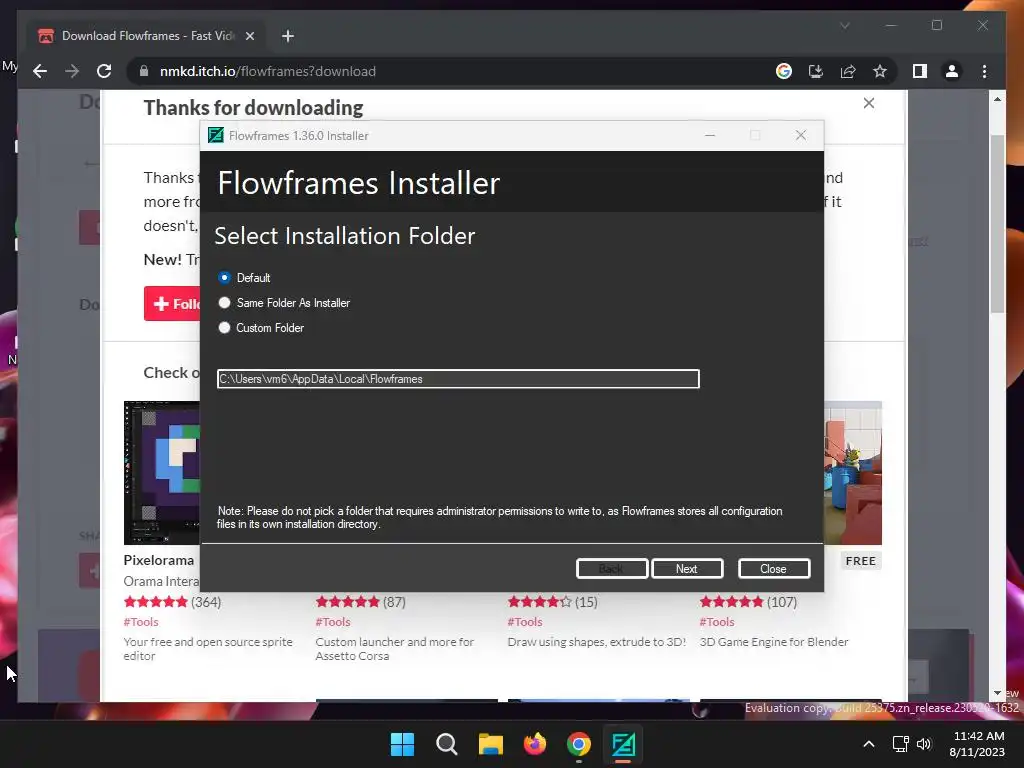1024x768 pixels.
Task: Click the Back button in installer
Action: (611, 569)
